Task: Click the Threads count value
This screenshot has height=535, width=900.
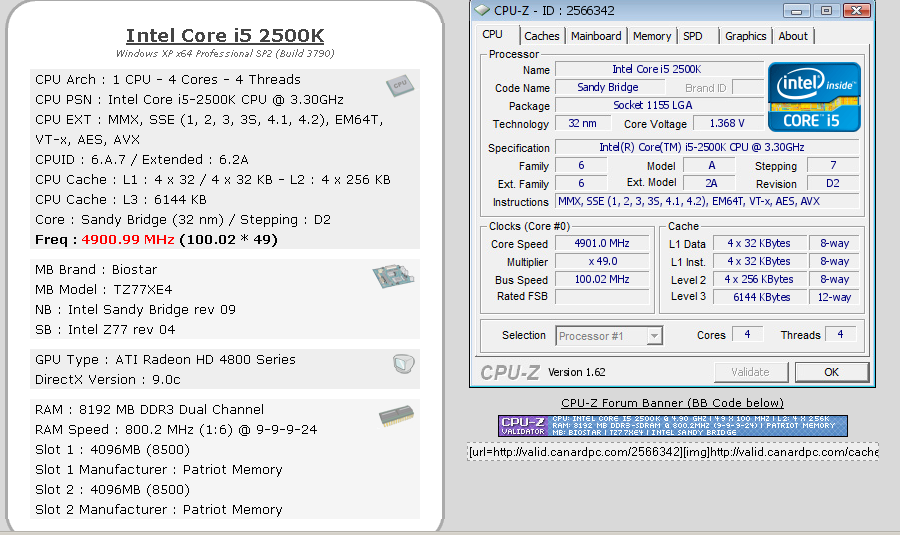Action: pos(840,334)
